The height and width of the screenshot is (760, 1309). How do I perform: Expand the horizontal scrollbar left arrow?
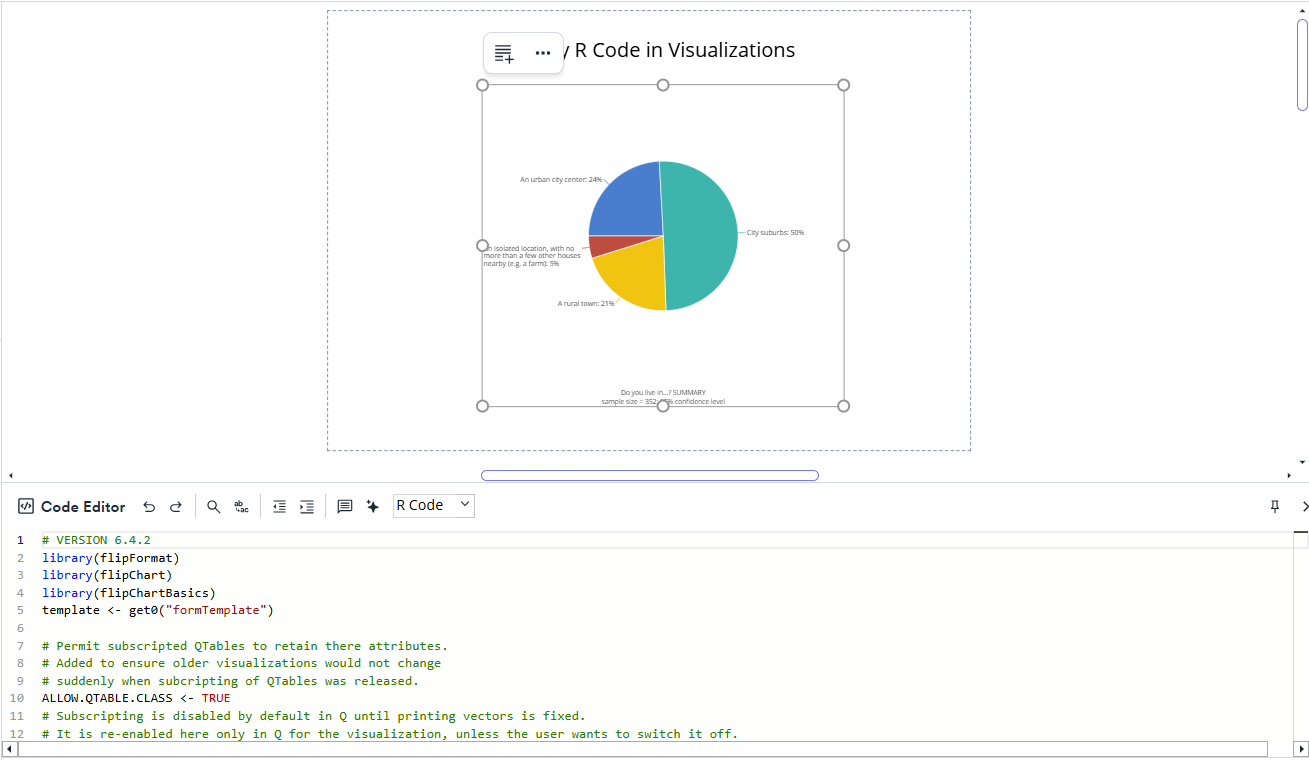10,475
